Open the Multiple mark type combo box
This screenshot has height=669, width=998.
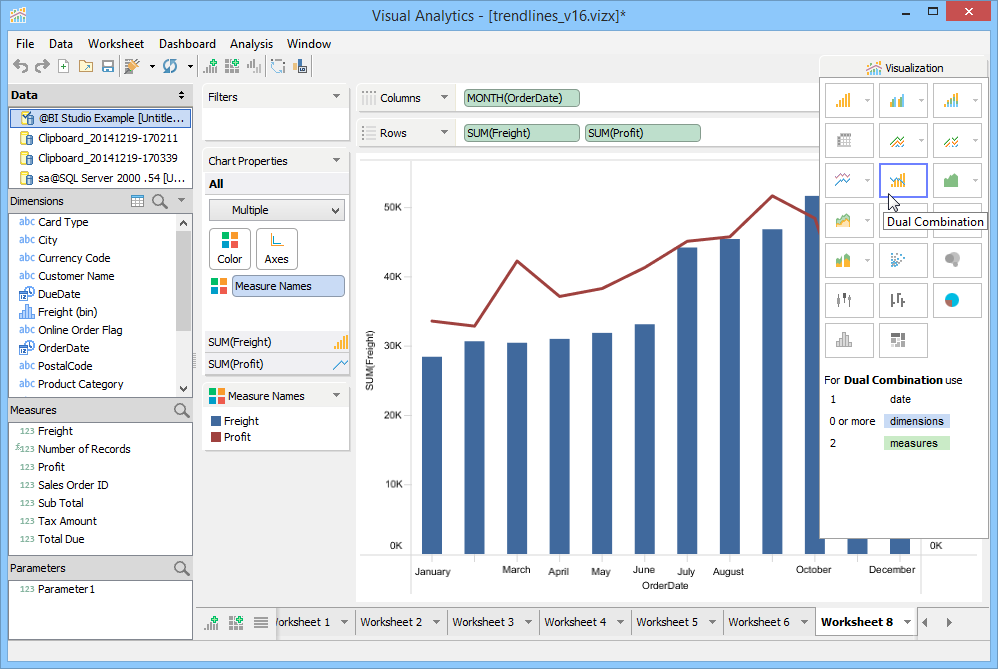pos(277,210)
